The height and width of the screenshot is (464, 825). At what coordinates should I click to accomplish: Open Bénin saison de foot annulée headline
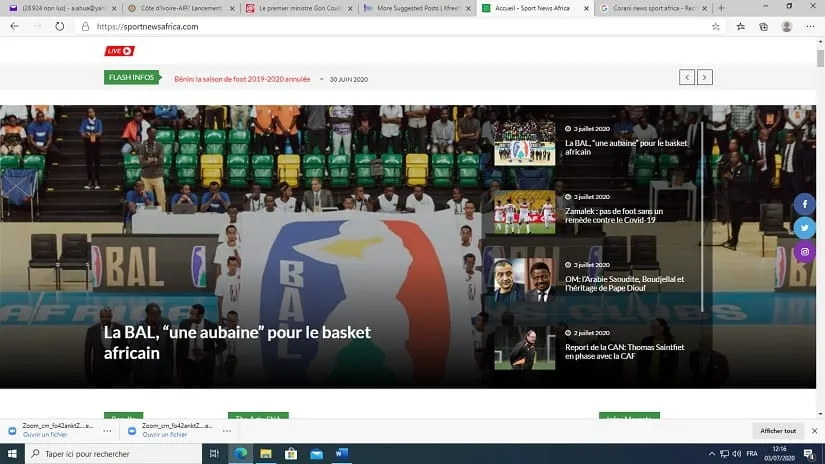click(242, 79)
